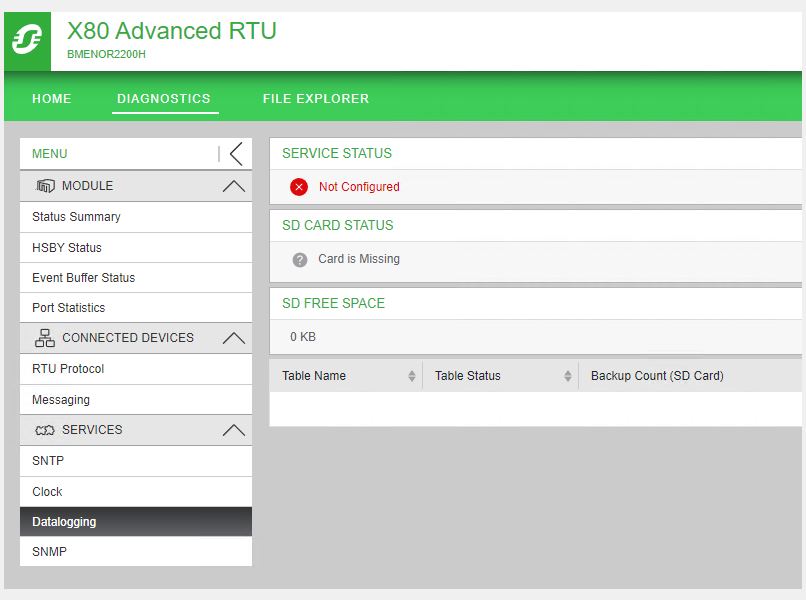806x600 pixels.
Task: Click the Card is Missing text
Action: pos(359,259)
